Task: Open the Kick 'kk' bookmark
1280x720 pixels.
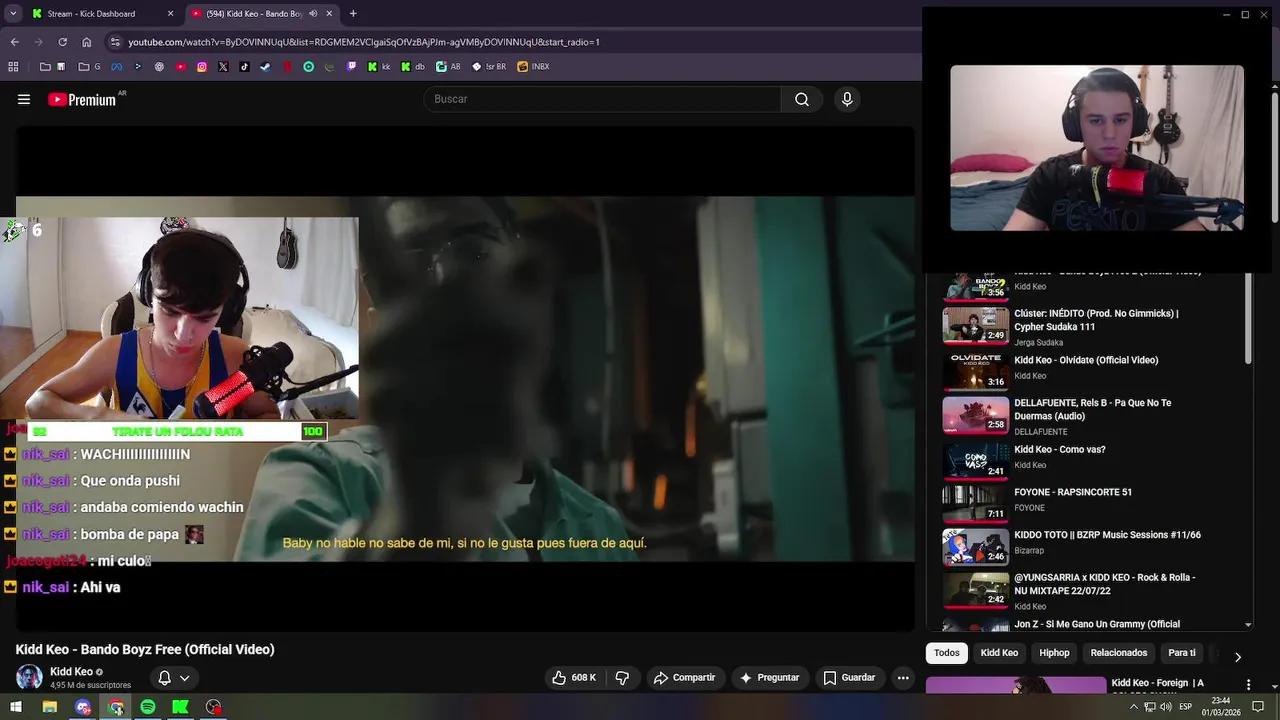Action: [x=379, y=67]
